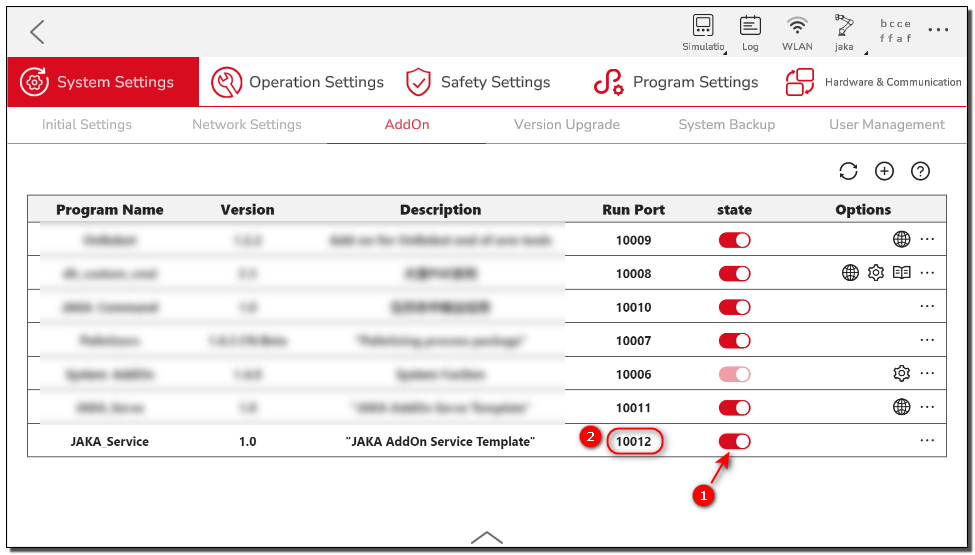Image resolution: width=975 pixels, height=555 pixels.
Task: Open the AddOn help question icon
Action: pyautogui.click(x=920, y=171)
